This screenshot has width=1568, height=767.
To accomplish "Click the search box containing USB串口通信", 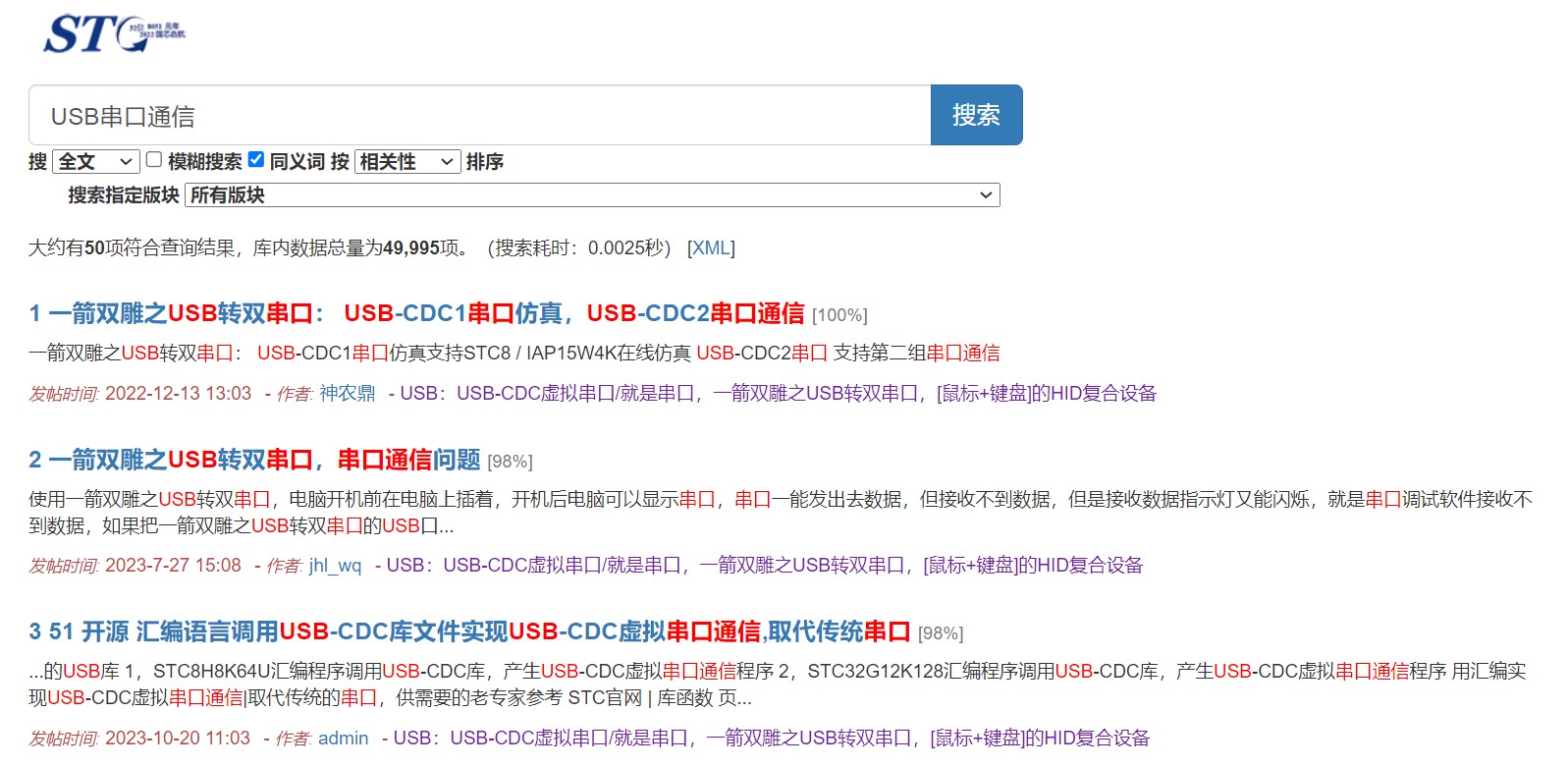I will pos(480,116).
